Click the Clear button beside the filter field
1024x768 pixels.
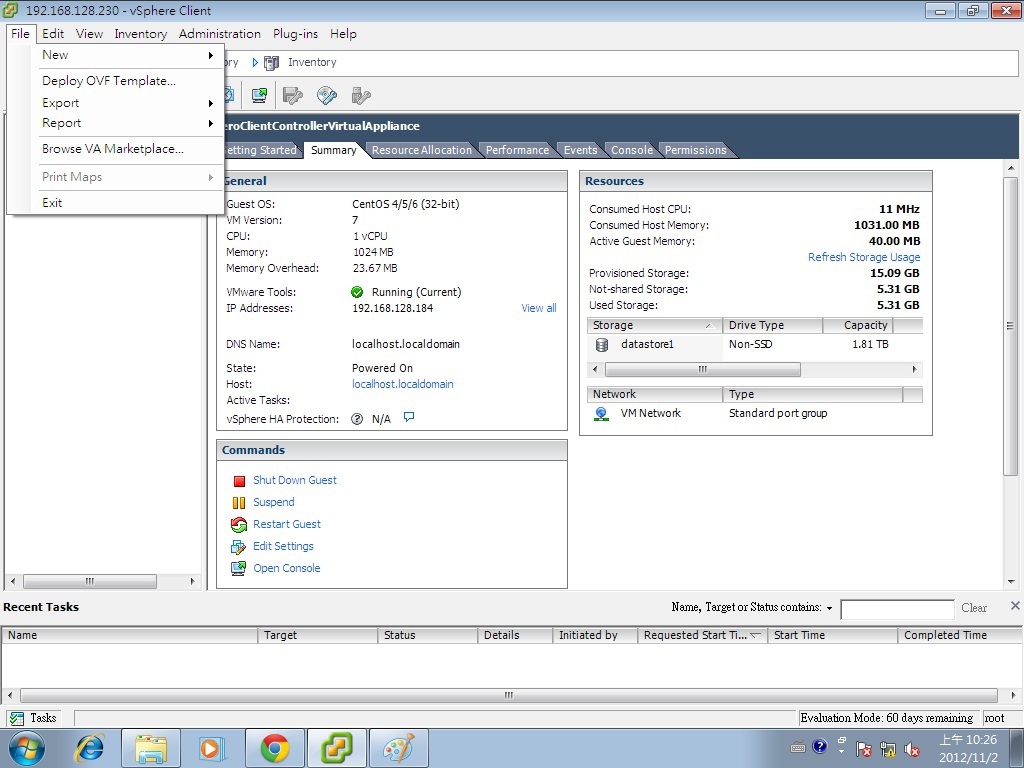[974, 608]
